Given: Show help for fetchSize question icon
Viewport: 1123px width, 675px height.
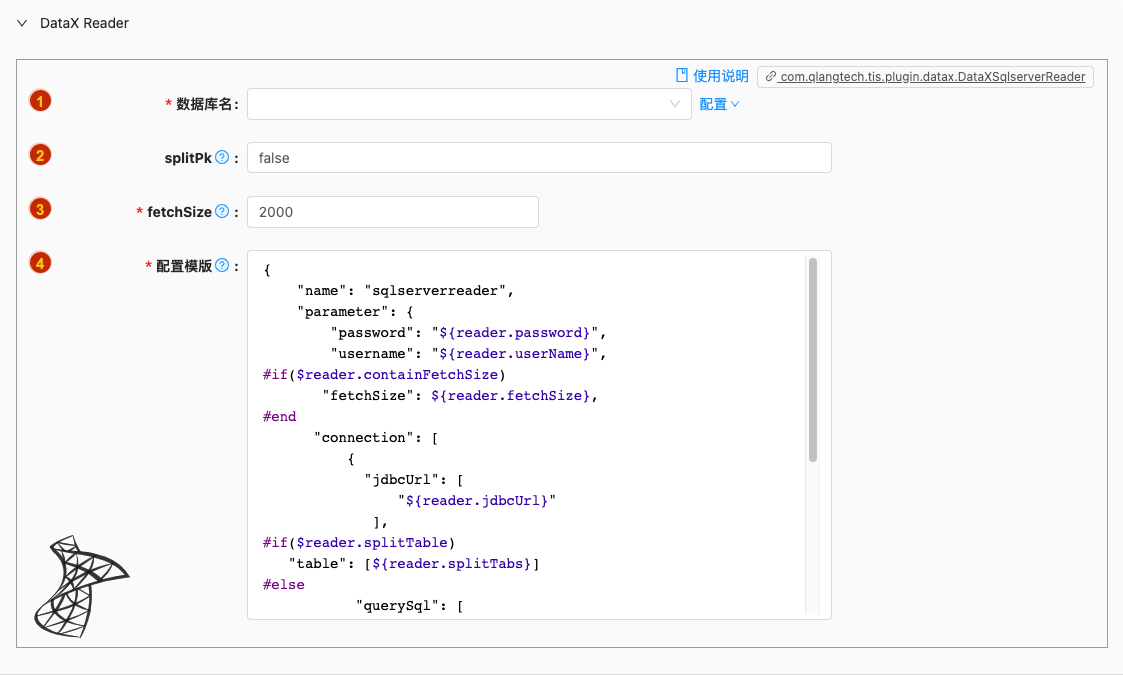Looking at the screenshot, I should coord(222,211).
